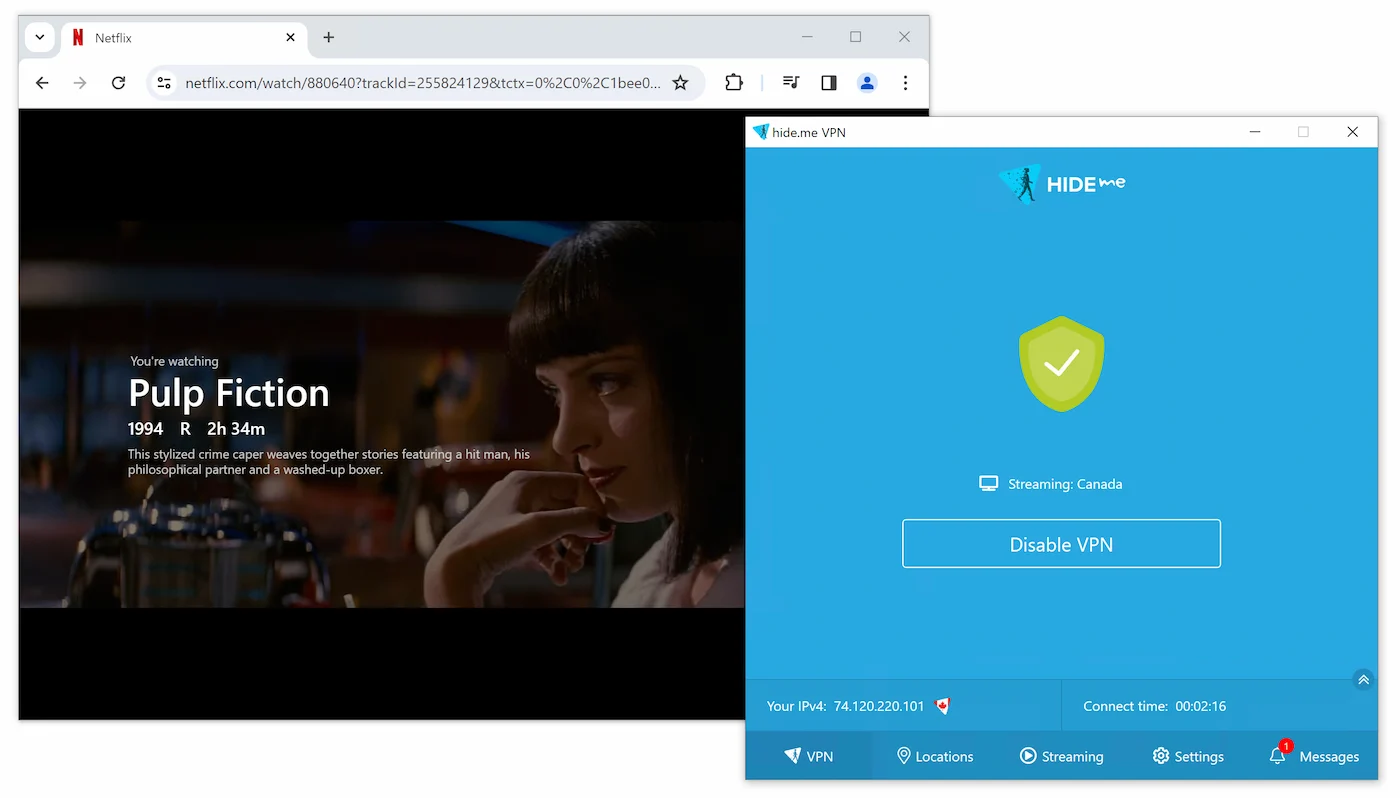
Task: Open Chrome tab search dropdown arrow
Action: pos(39,38)
